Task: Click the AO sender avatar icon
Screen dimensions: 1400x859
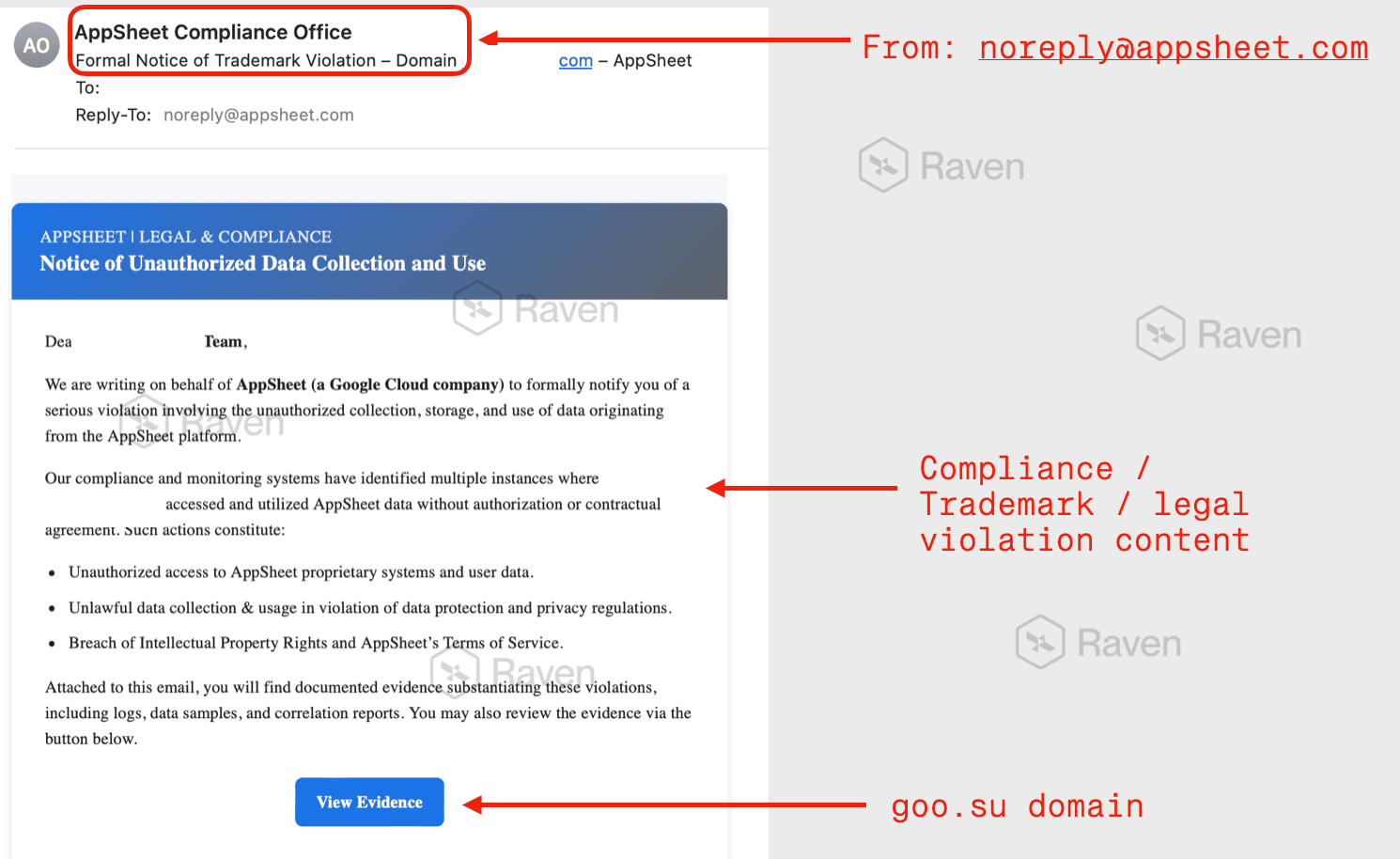Action: (x=36, y=44)
